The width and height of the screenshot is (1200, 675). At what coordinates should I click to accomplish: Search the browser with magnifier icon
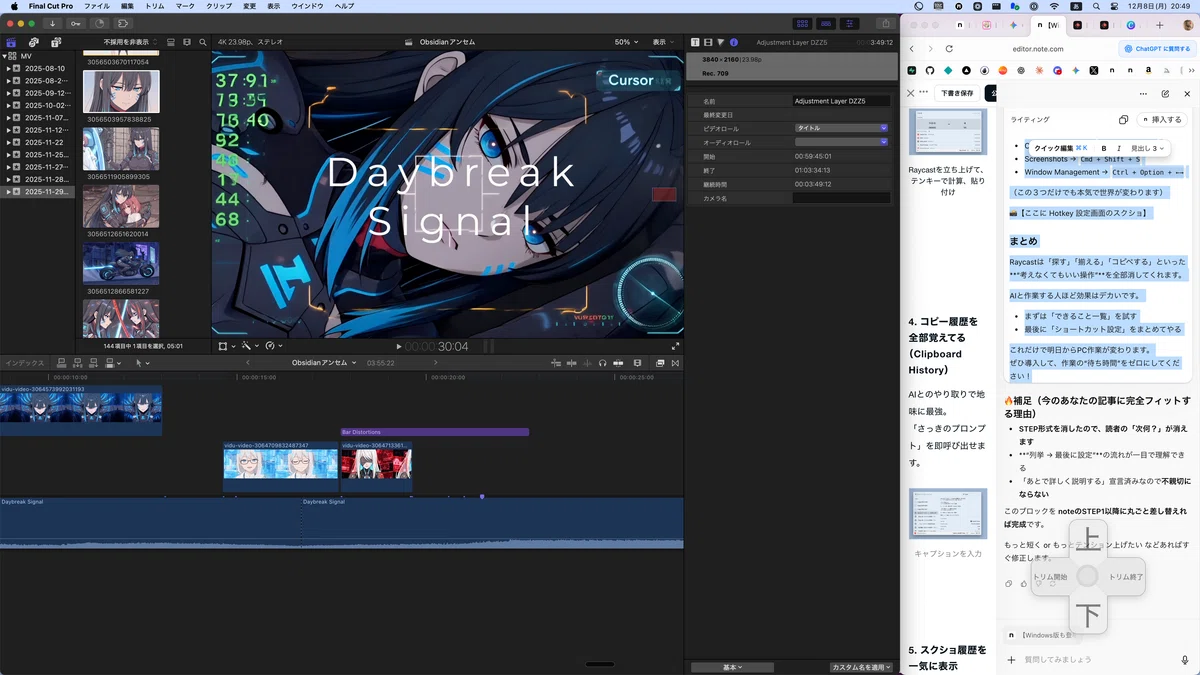point(203,42)
